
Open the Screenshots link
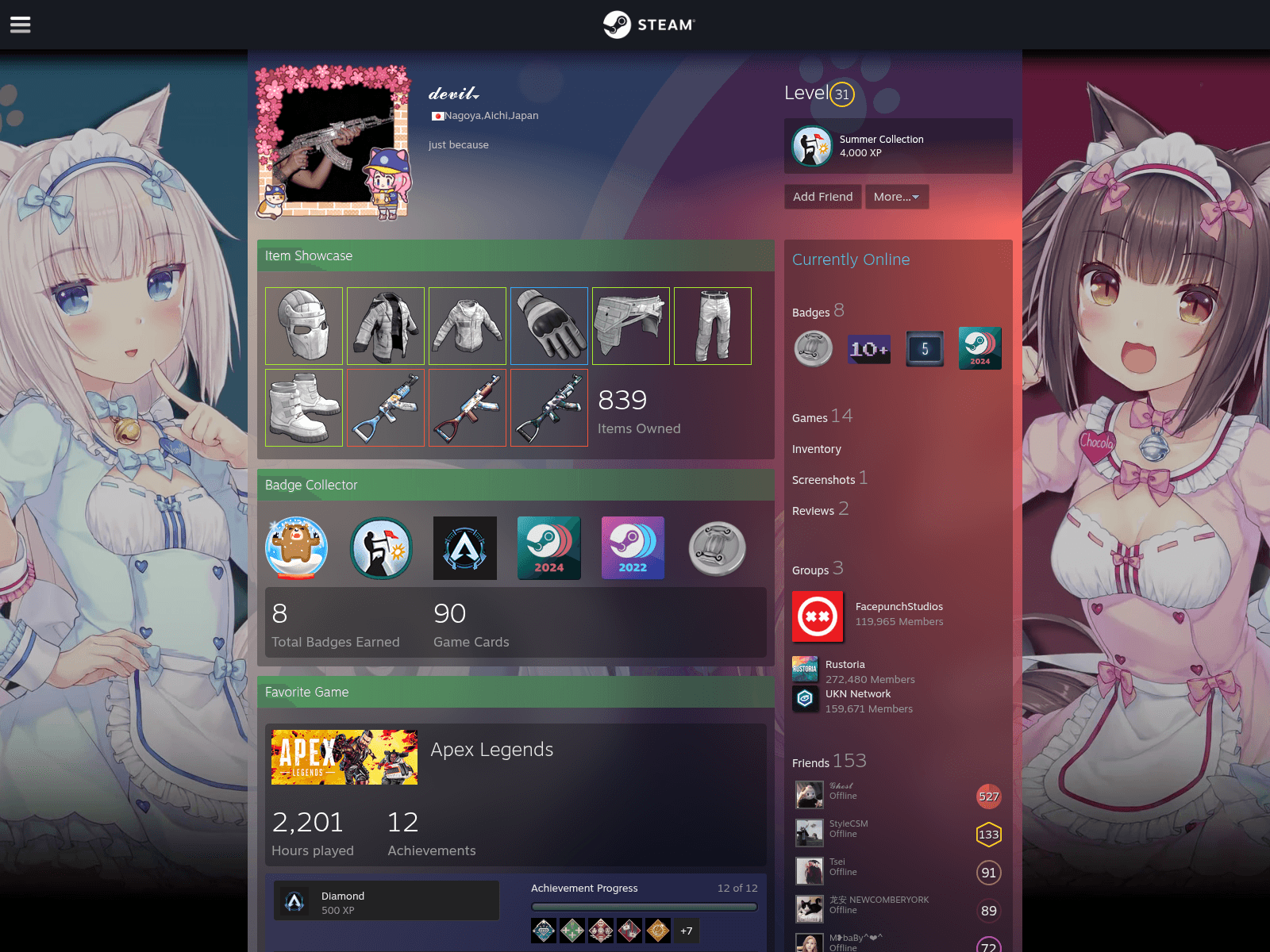tap(830, 478)
